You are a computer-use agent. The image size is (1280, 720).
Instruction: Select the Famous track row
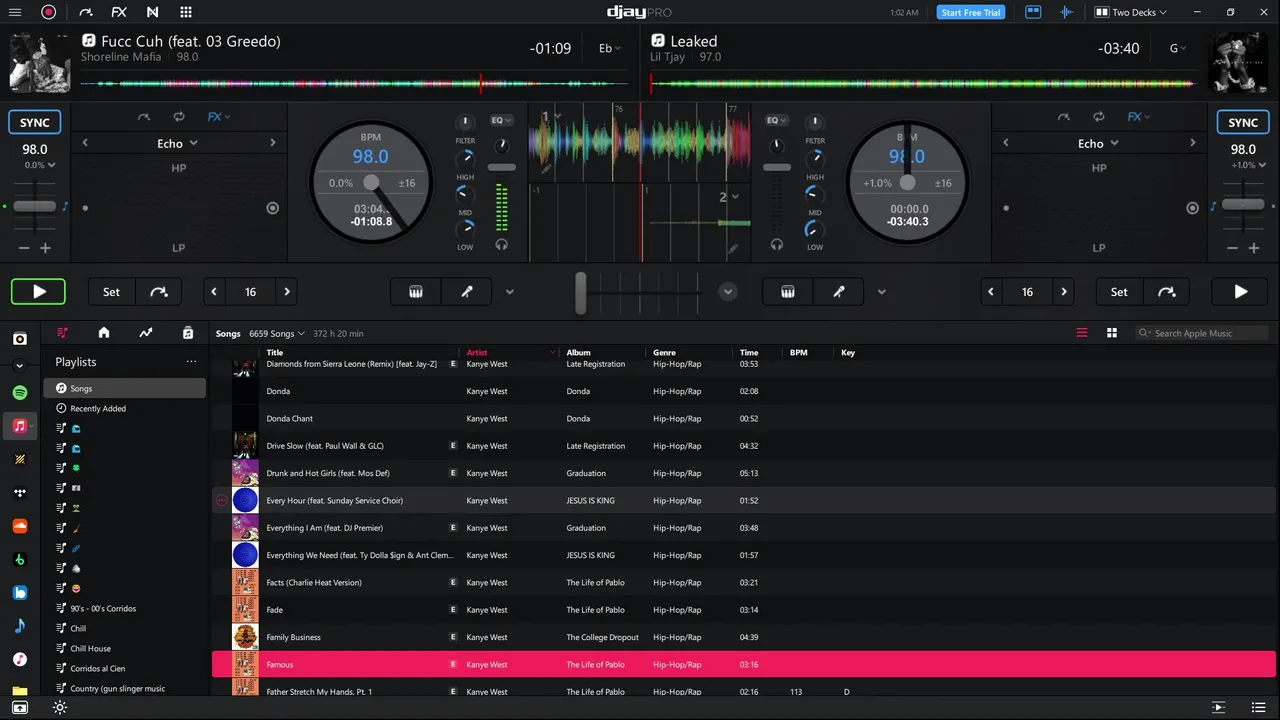point(743,664)
